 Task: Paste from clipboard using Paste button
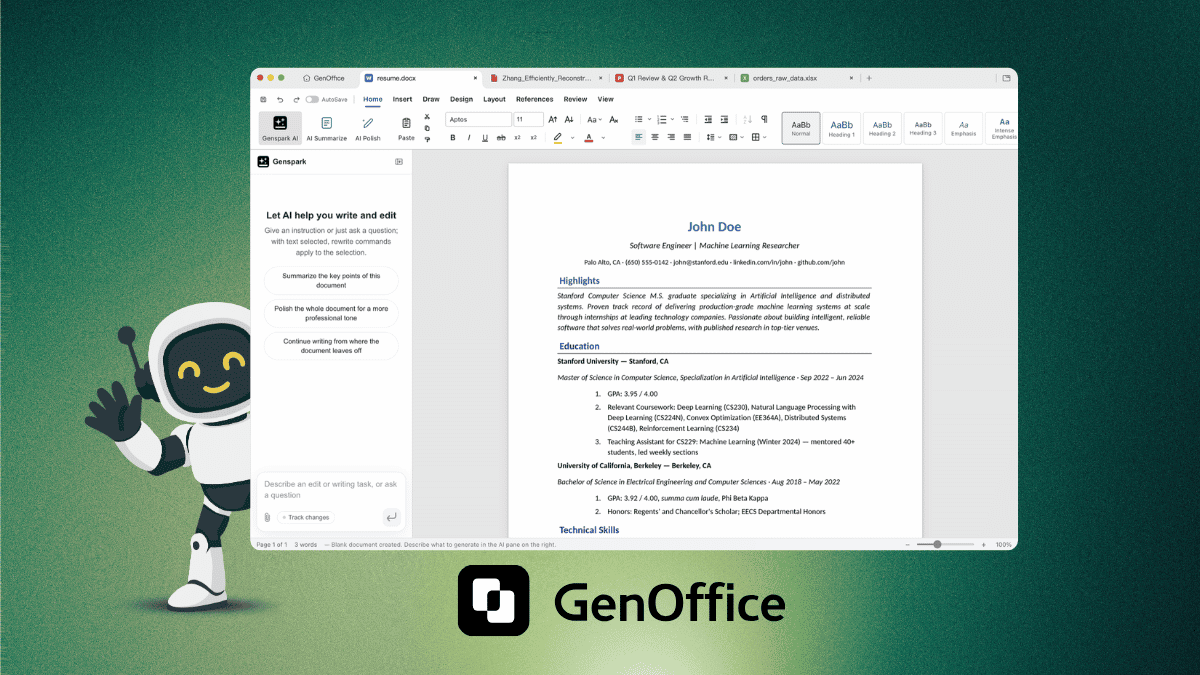406,128
